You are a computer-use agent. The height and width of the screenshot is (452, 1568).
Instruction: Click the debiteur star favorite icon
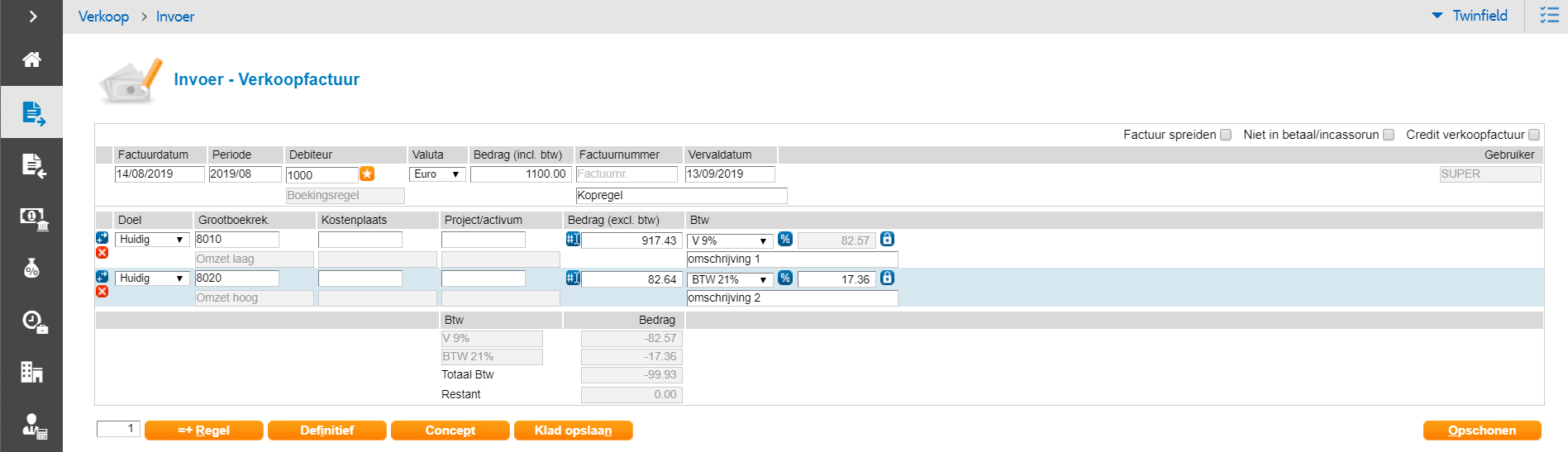pyautogui.click(x=367, y=174)
